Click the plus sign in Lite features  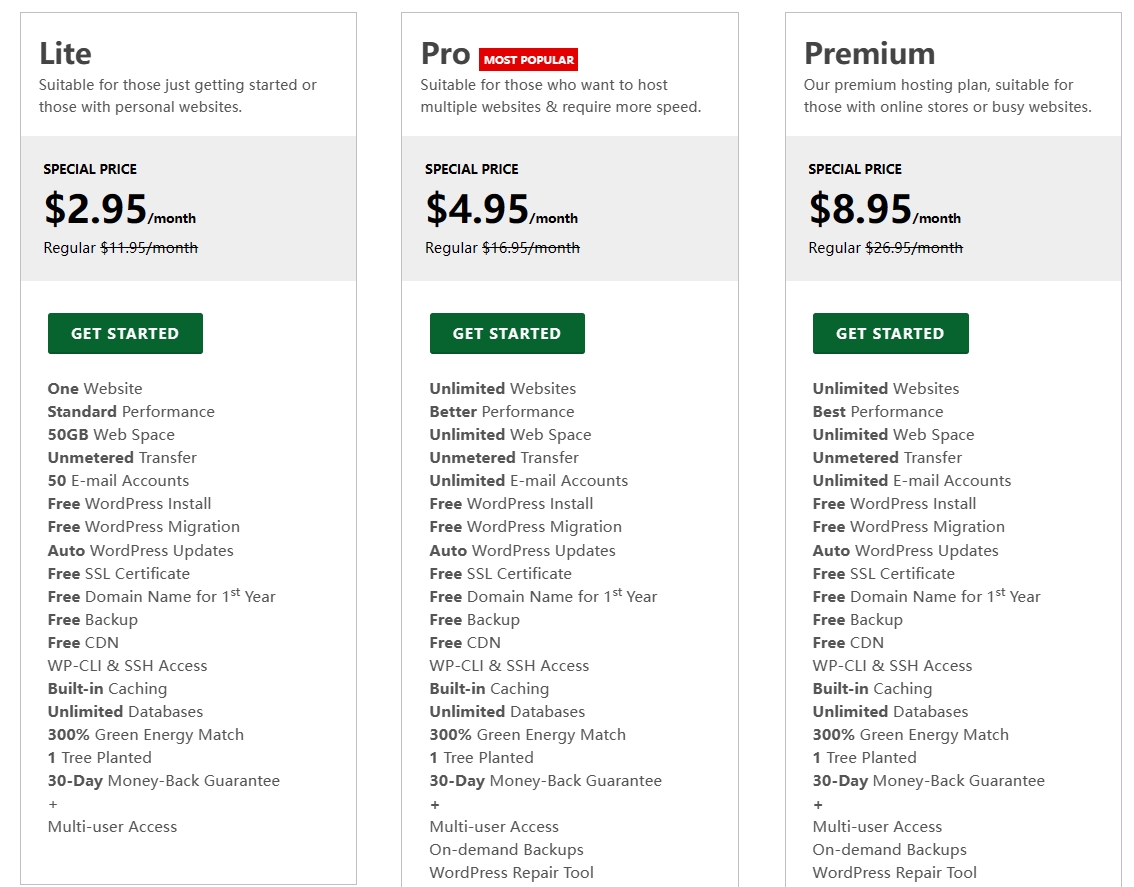[x=53, y=804]
